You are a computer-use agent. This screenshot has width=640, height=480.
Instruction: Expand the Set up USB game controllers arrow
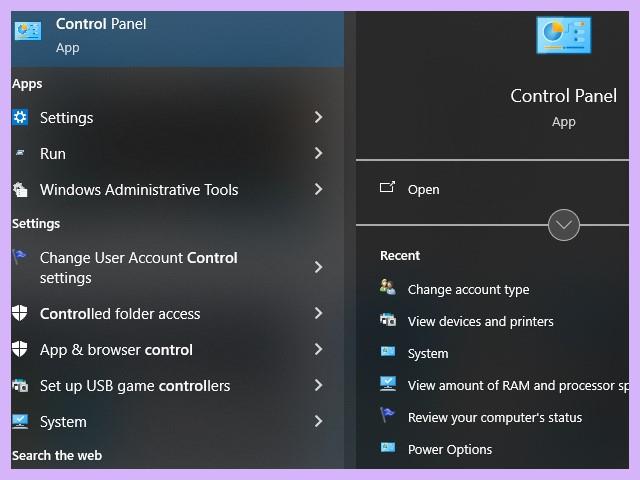318,385
